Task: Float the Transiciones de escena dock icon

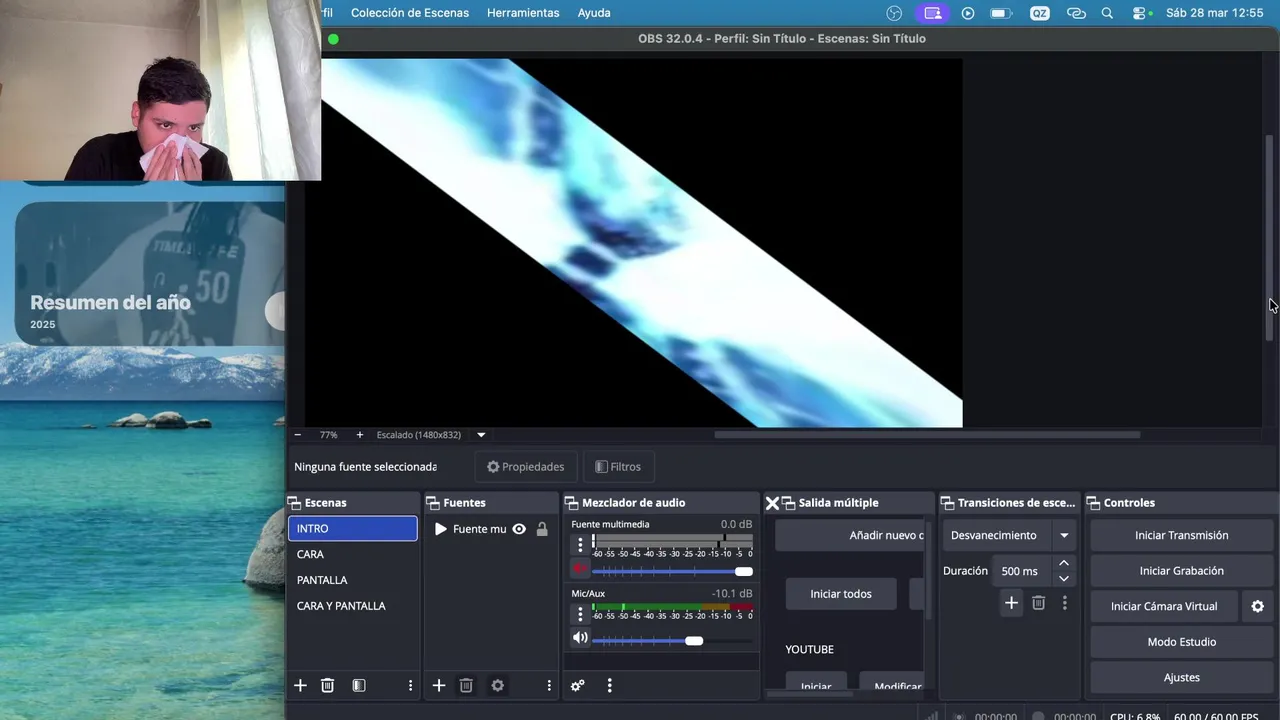Action: pos(947,503)
